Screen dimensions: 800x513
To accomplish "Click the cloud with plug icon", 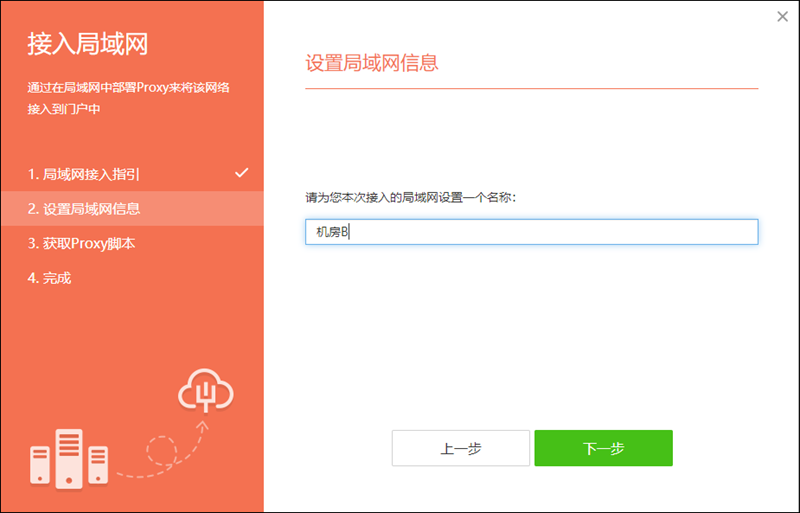I will (x=206, y=393).
